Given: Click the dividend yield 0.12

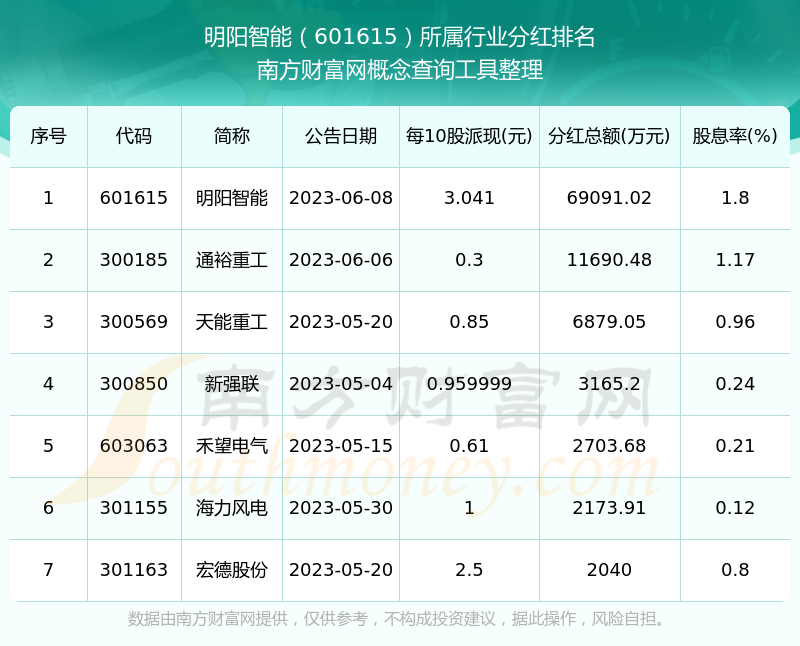Looking at the screenshot, I should coord(735,508).
